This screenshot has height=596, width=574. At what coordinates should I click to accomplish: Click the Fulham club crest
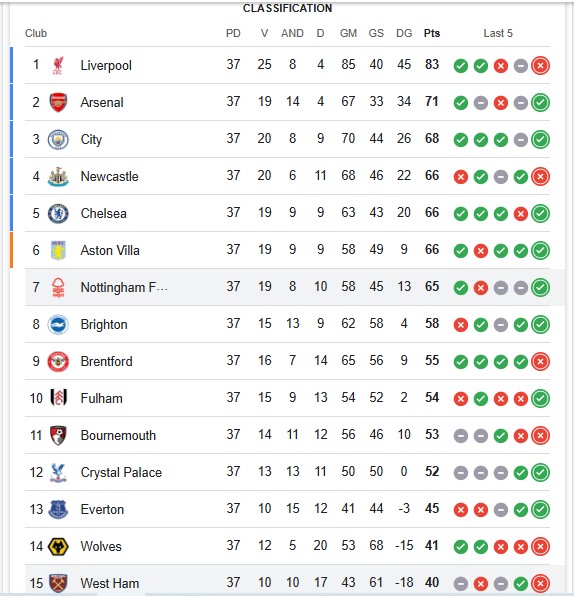[x=58, y=398]
